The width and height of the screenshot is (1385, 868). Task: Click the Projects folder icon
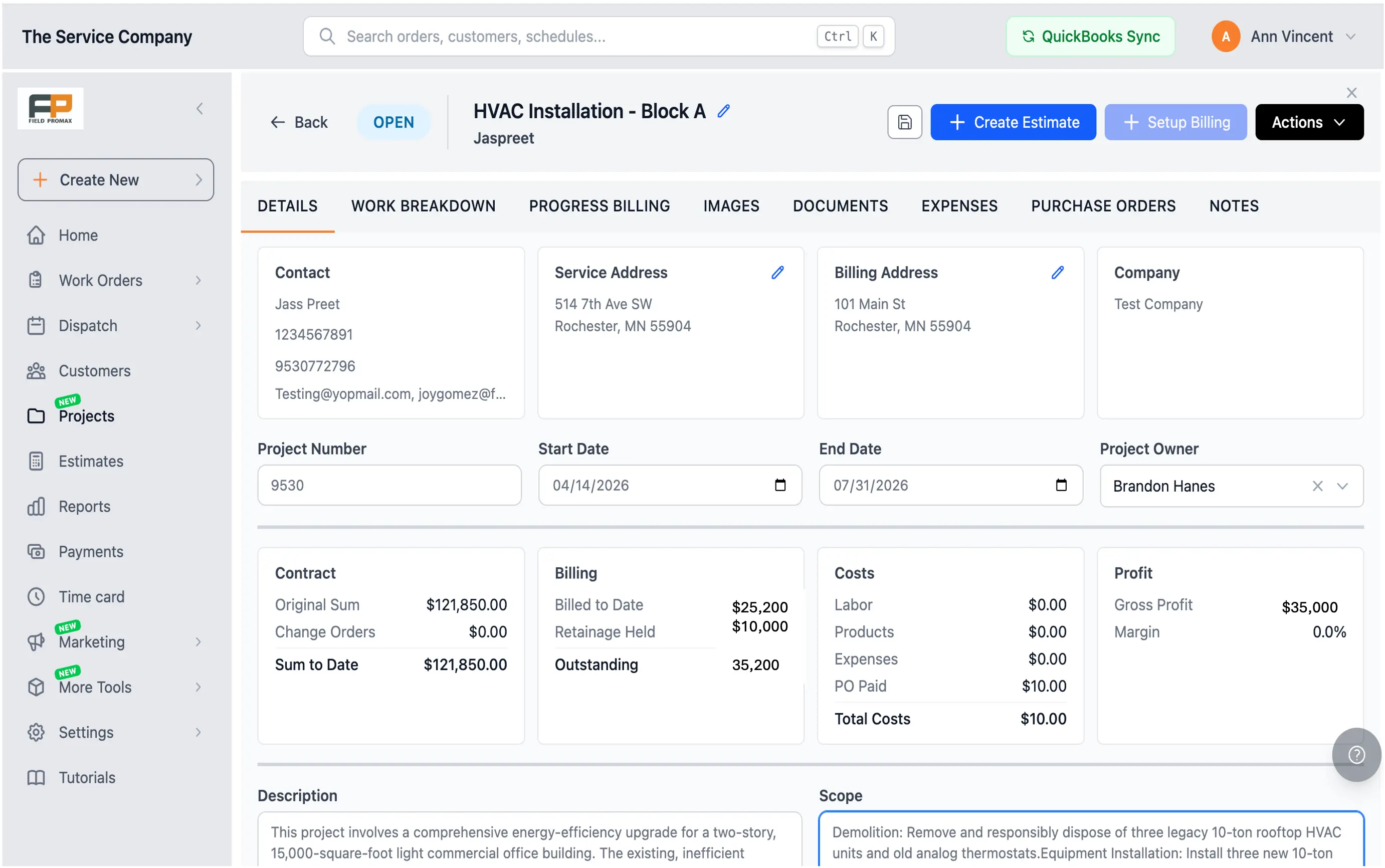[x=36, y=415]
